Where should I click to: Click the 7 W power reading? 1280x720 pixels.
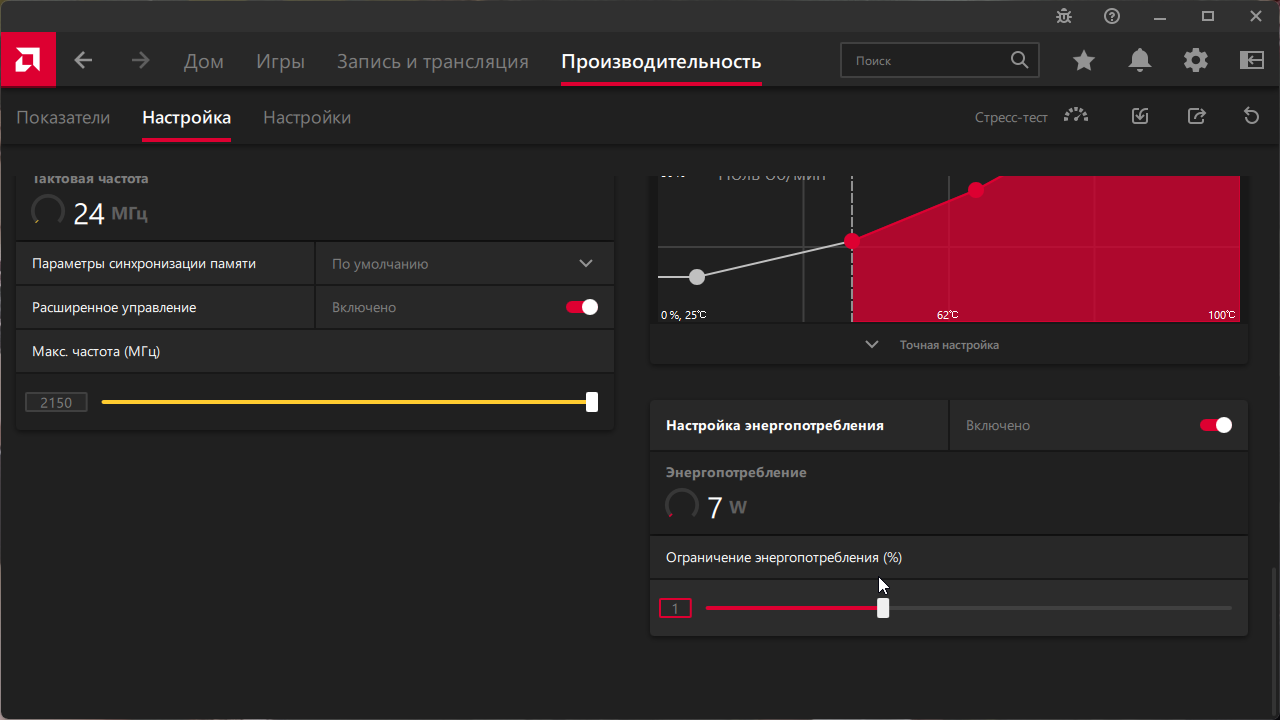727,508
